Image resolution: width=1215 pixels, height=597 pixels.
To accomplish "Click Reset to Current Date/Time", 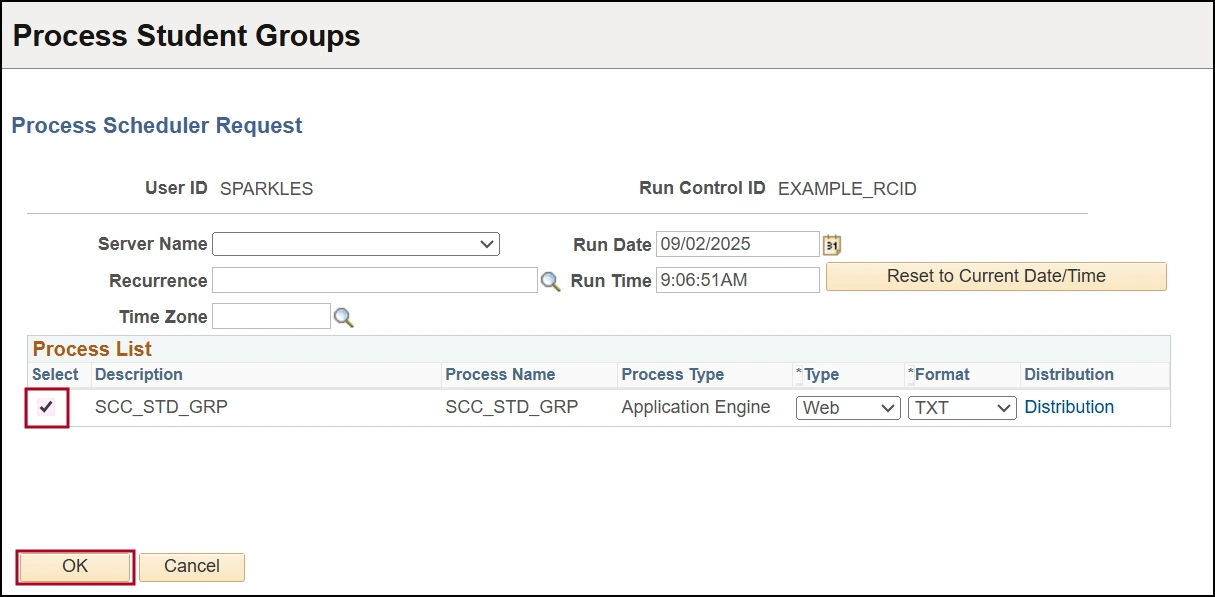I will tap(996, 276).
